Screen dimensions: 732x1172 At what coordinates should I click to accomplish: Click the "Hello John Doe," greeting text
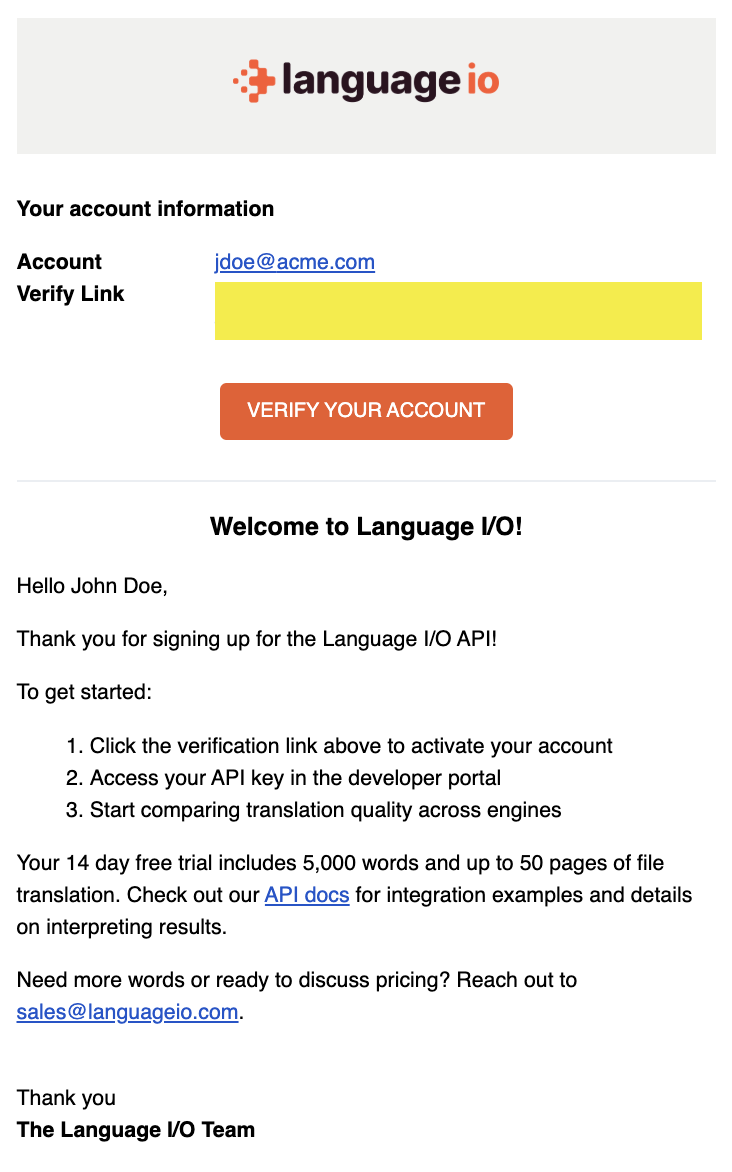click(92, 586)
